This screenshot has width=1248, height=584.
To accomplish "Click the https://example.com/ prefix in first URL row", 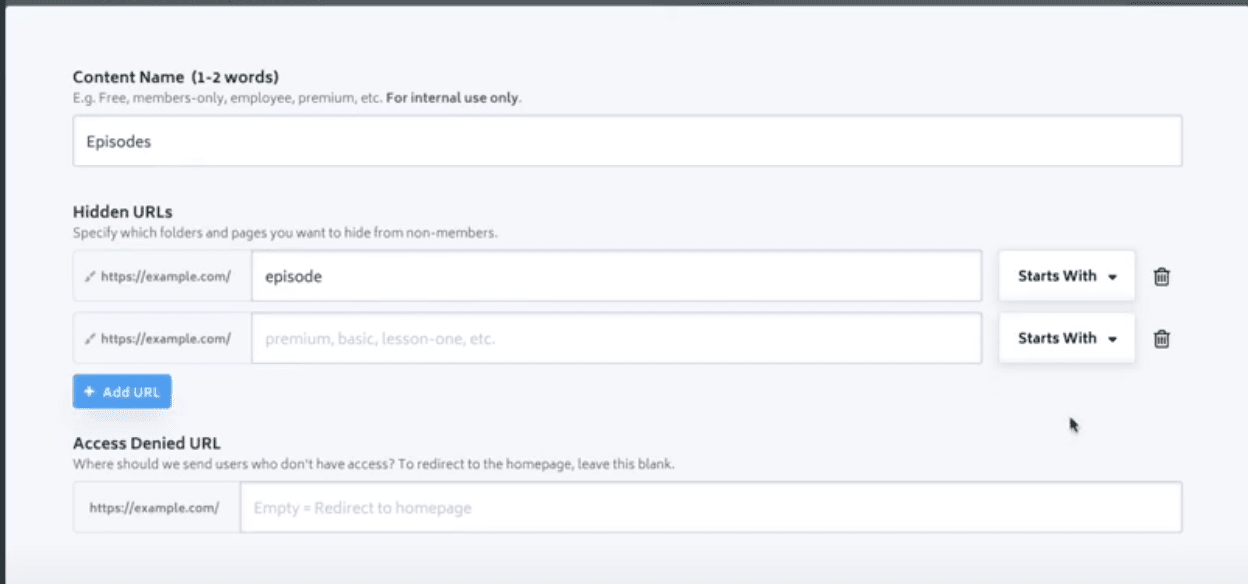I will 166,277.
